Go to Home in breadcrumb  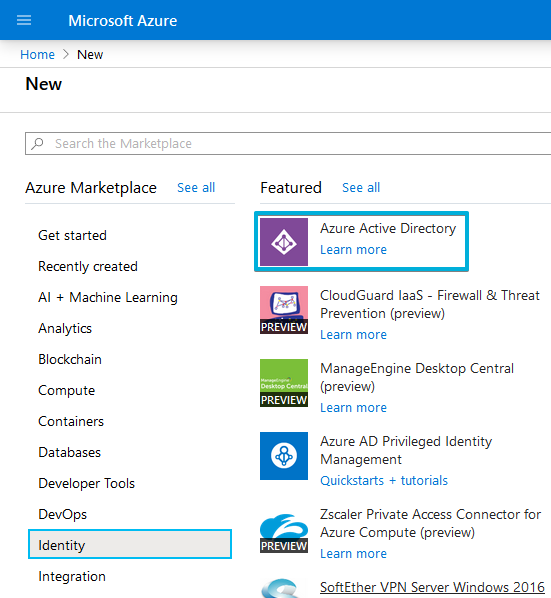[x=37, y=55]
